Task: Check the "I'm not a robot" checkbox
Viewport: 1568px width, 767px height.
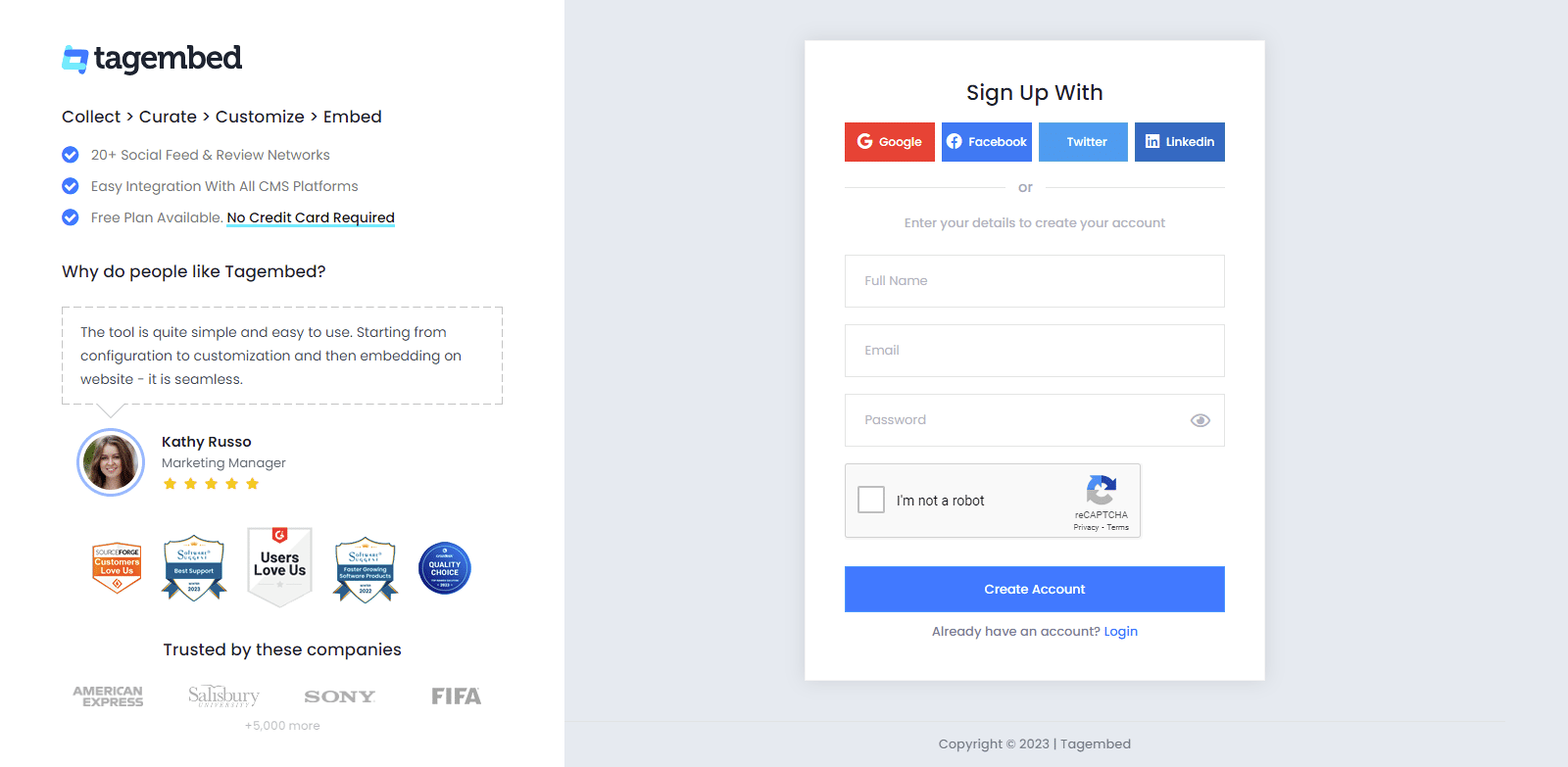Action: coord(870,500)
